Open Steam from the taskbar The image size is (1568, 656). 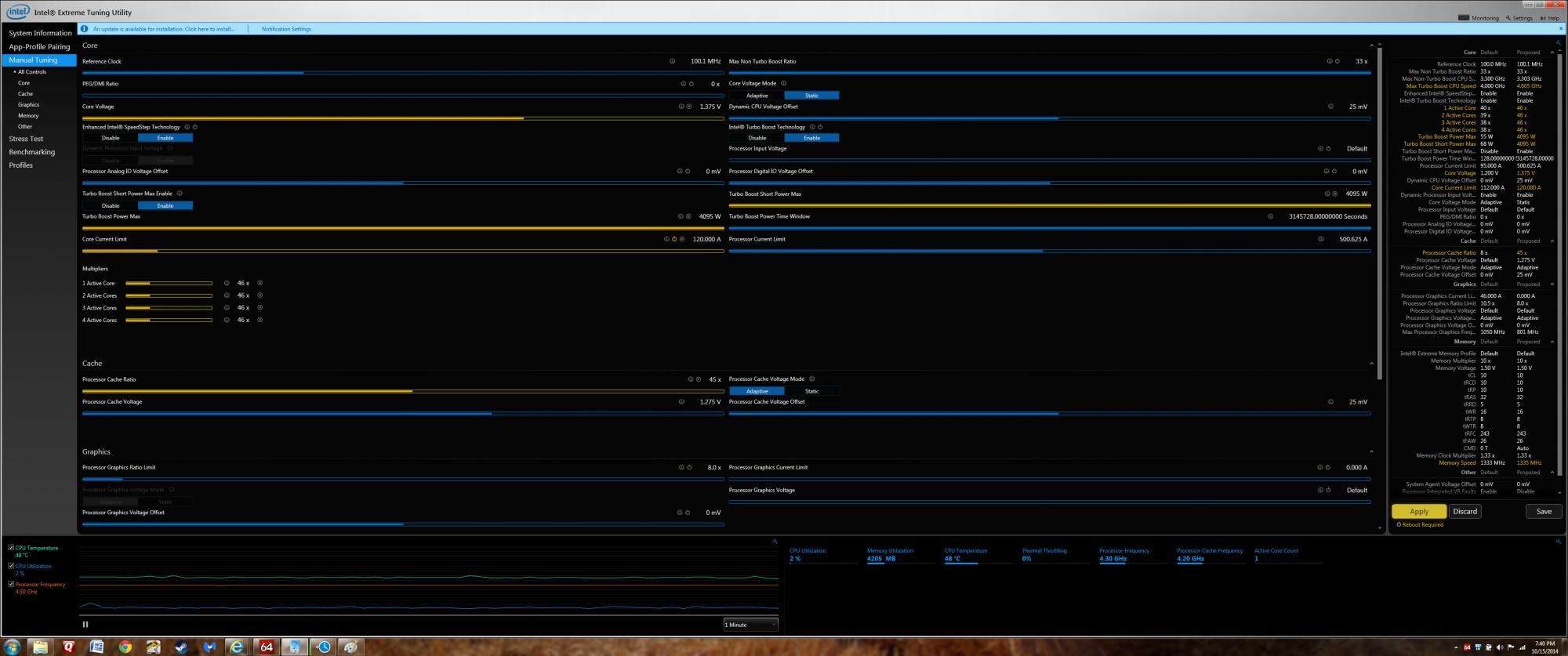click(181, 647)
